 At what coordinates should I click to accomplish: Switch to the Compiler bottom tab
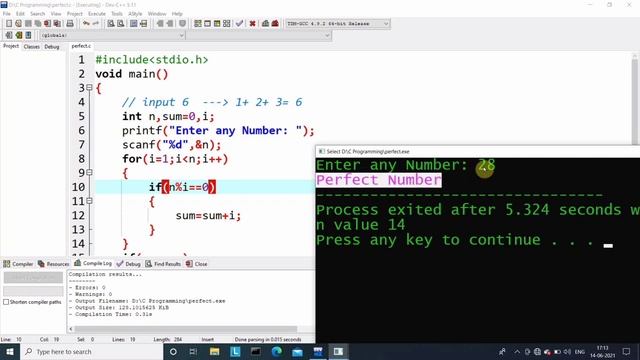point(18,264)
